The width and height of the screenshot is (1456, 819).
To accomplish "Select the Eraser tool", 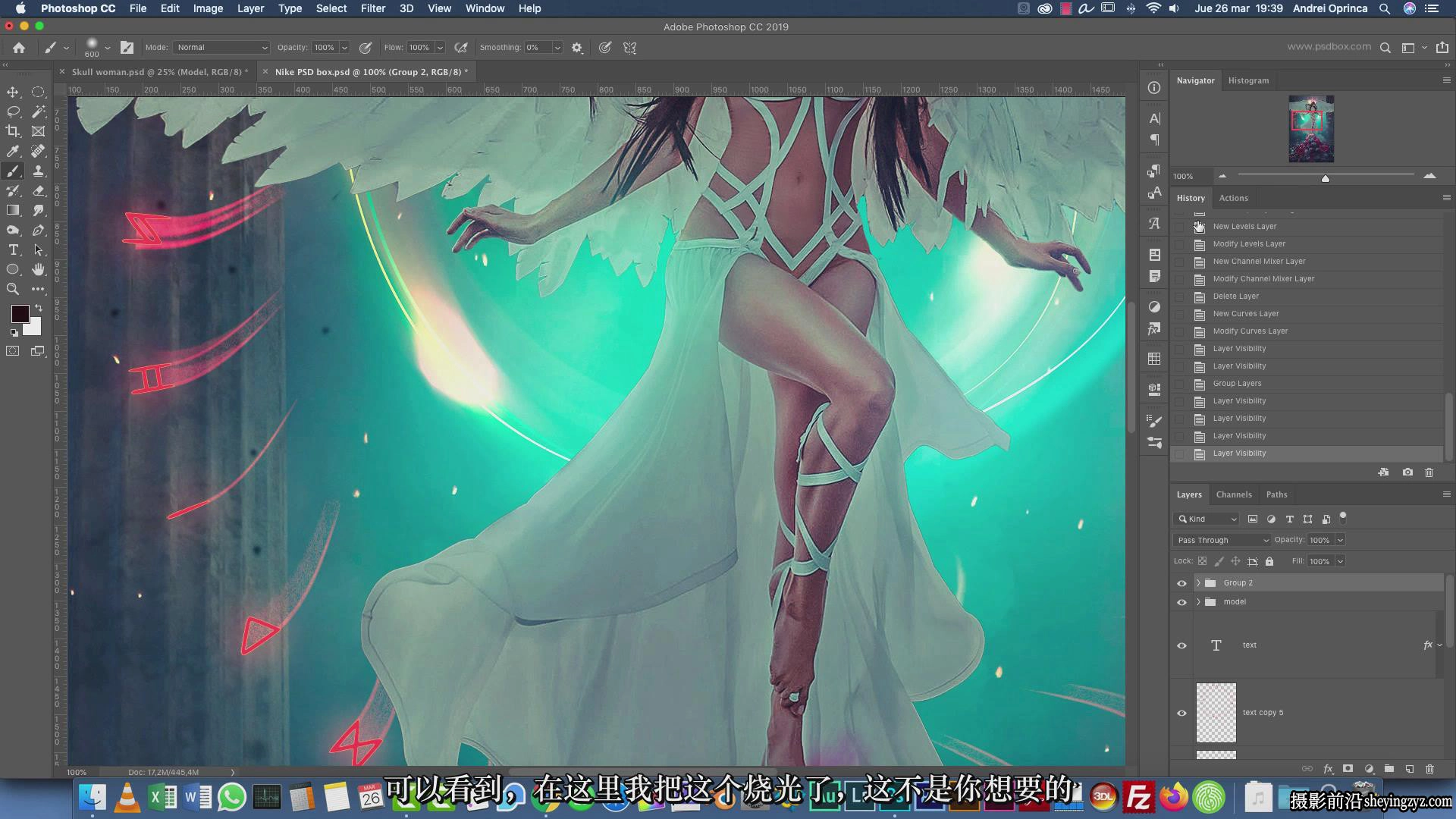I will click(x=38, y=190).
